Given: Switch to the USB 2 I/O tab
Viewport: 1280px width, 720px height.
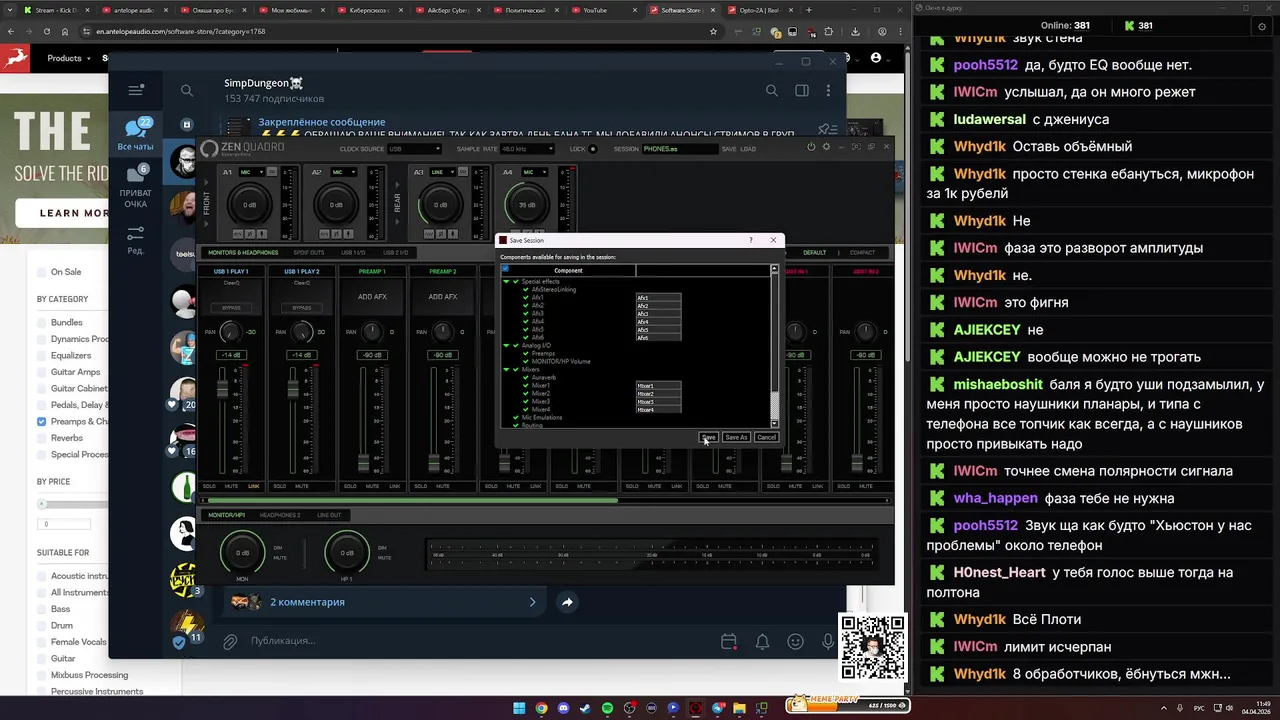Looking at the screenshot, I should (396, 253).
